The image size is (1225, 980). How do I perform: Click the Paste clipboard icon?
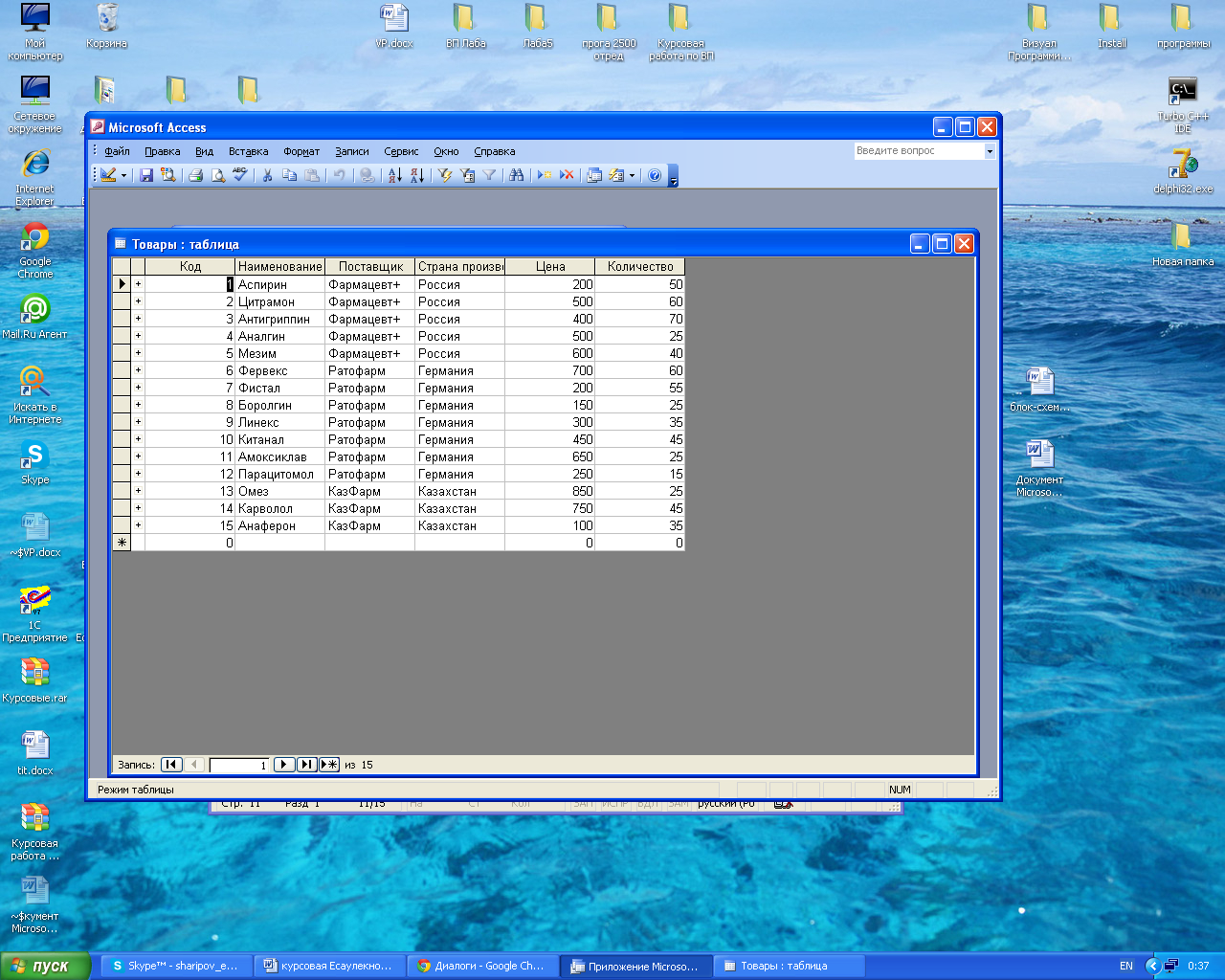coord(311,175)
